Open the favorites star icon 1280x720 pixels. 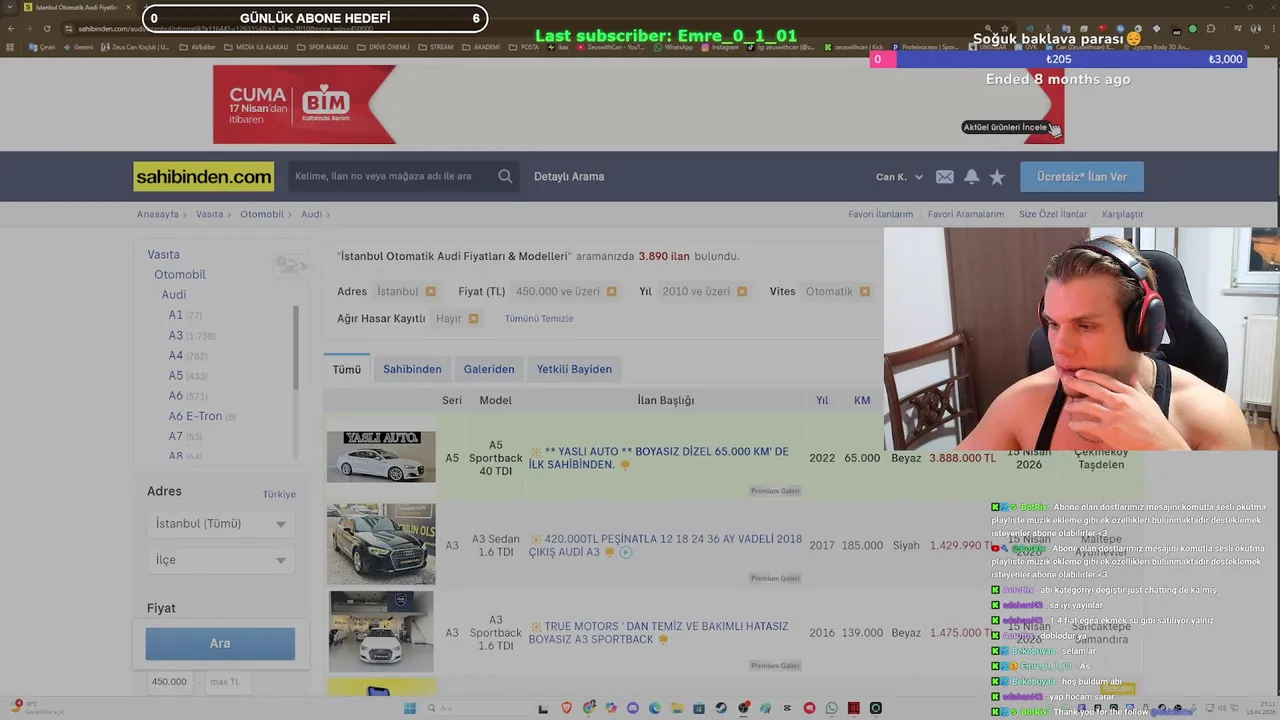click(x=997, y=177)
